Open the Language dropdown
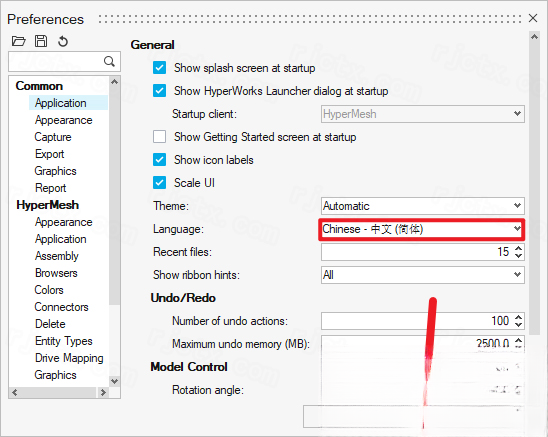548x437 pixels. pyautogui.click(x=423, y=229)
